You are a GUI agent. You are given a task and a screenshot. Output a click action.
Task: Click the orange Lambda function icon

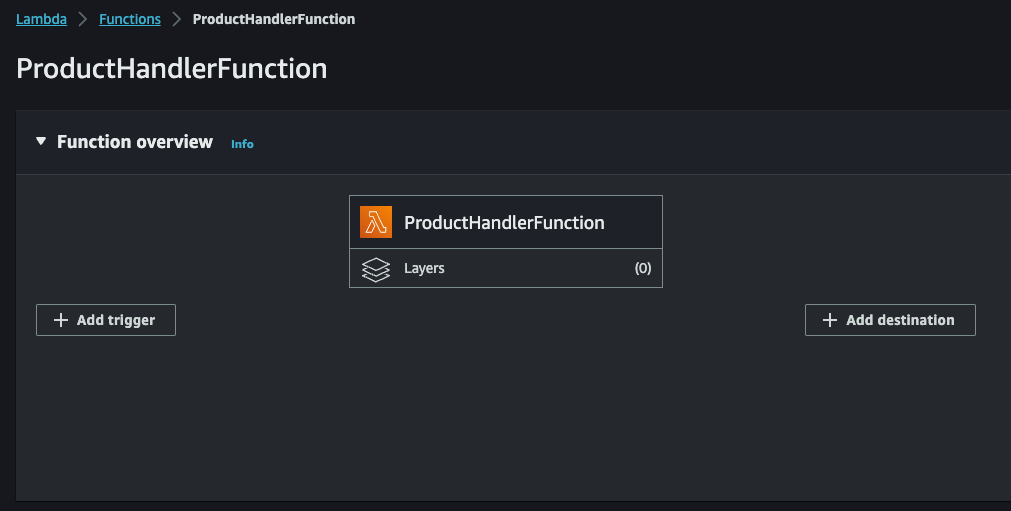click(376, 222)
